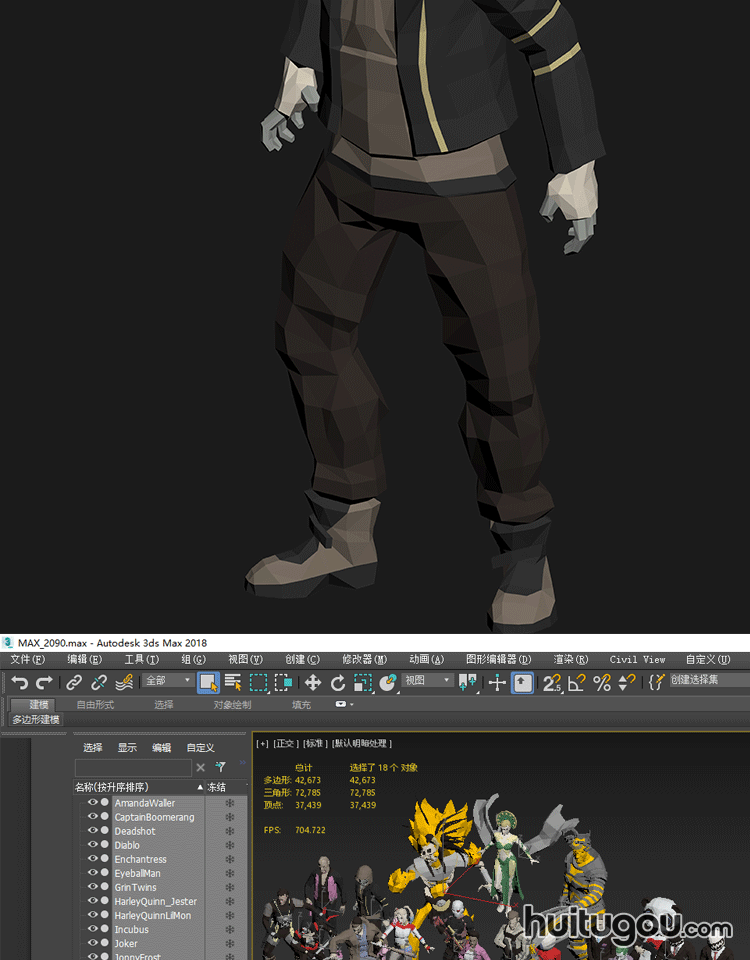The width and height of the screenshot is (750, 960).
Task: Toggle visibility of Deadshot object
Action: coord(93,831)
